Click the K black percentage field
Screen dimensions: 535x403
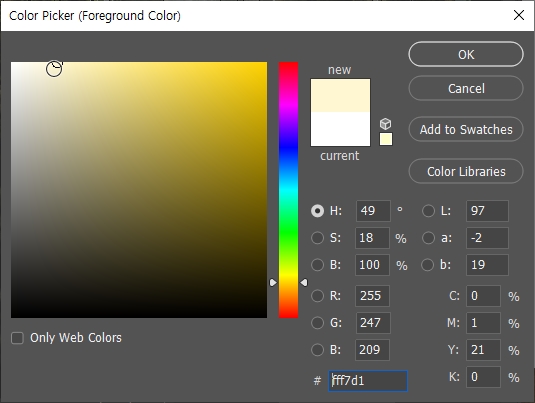(483, 377)
